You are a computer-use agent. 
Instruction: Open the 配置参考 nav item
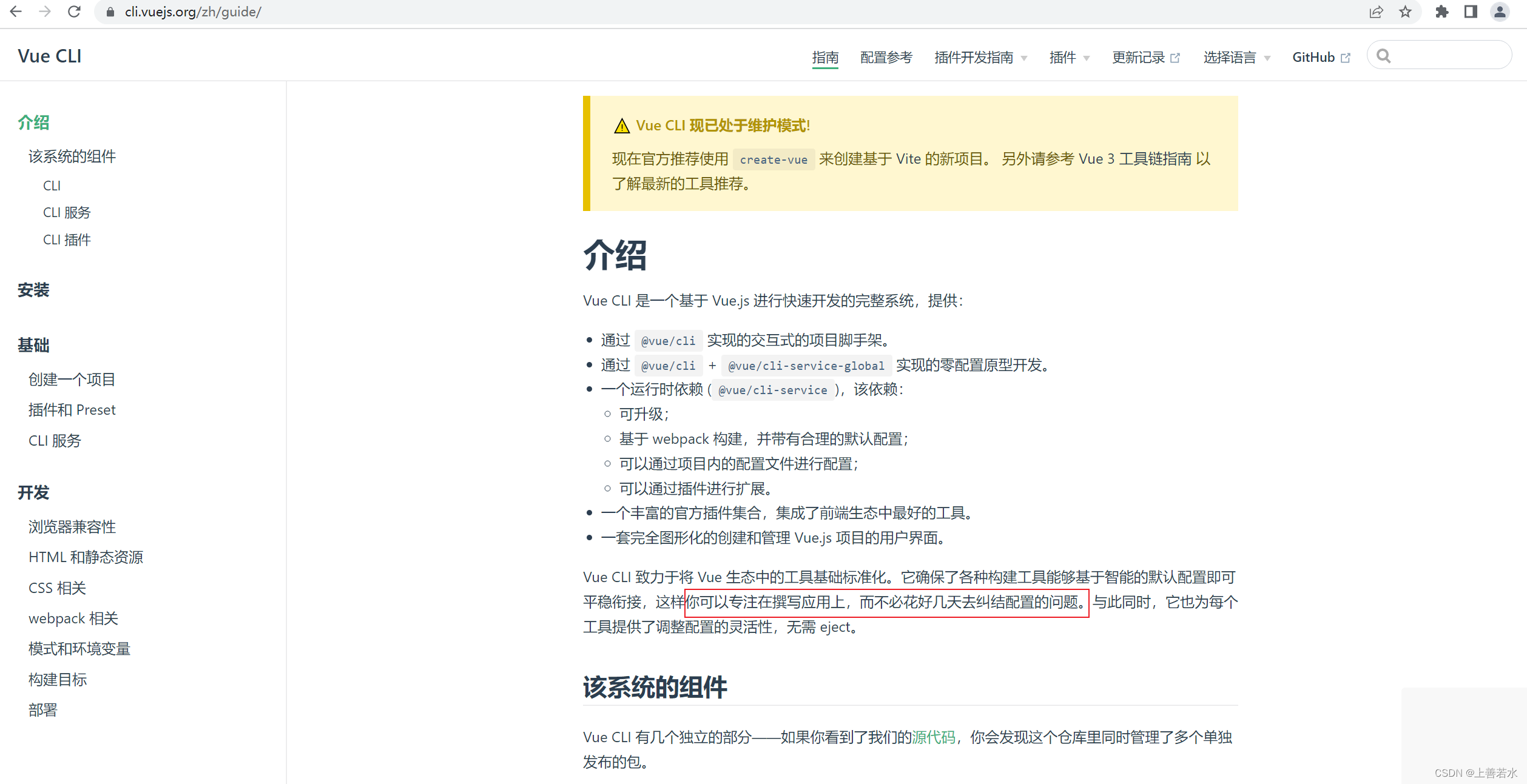pos(886,58)
